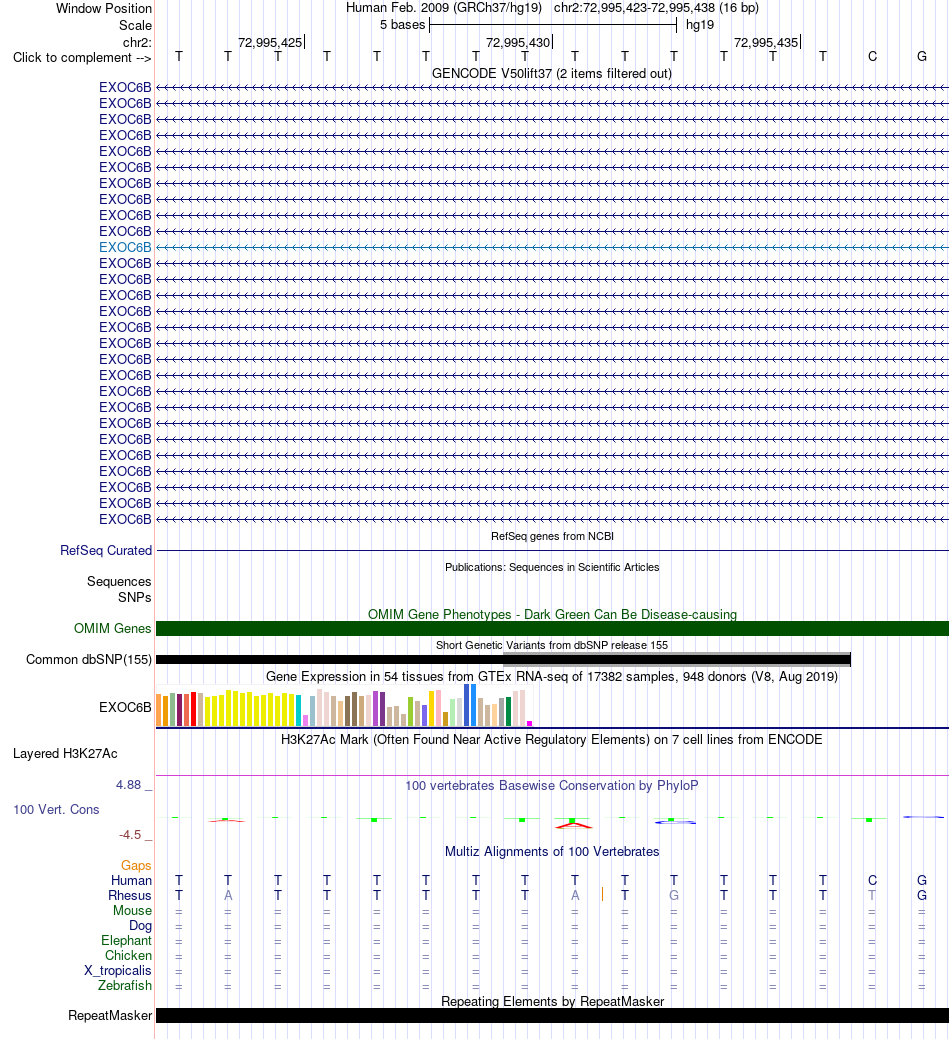Image resolution: width=950 pixels, height=1039 pixels.
Task: Click ruler position label 72,995,430
Action: point(518,42)
